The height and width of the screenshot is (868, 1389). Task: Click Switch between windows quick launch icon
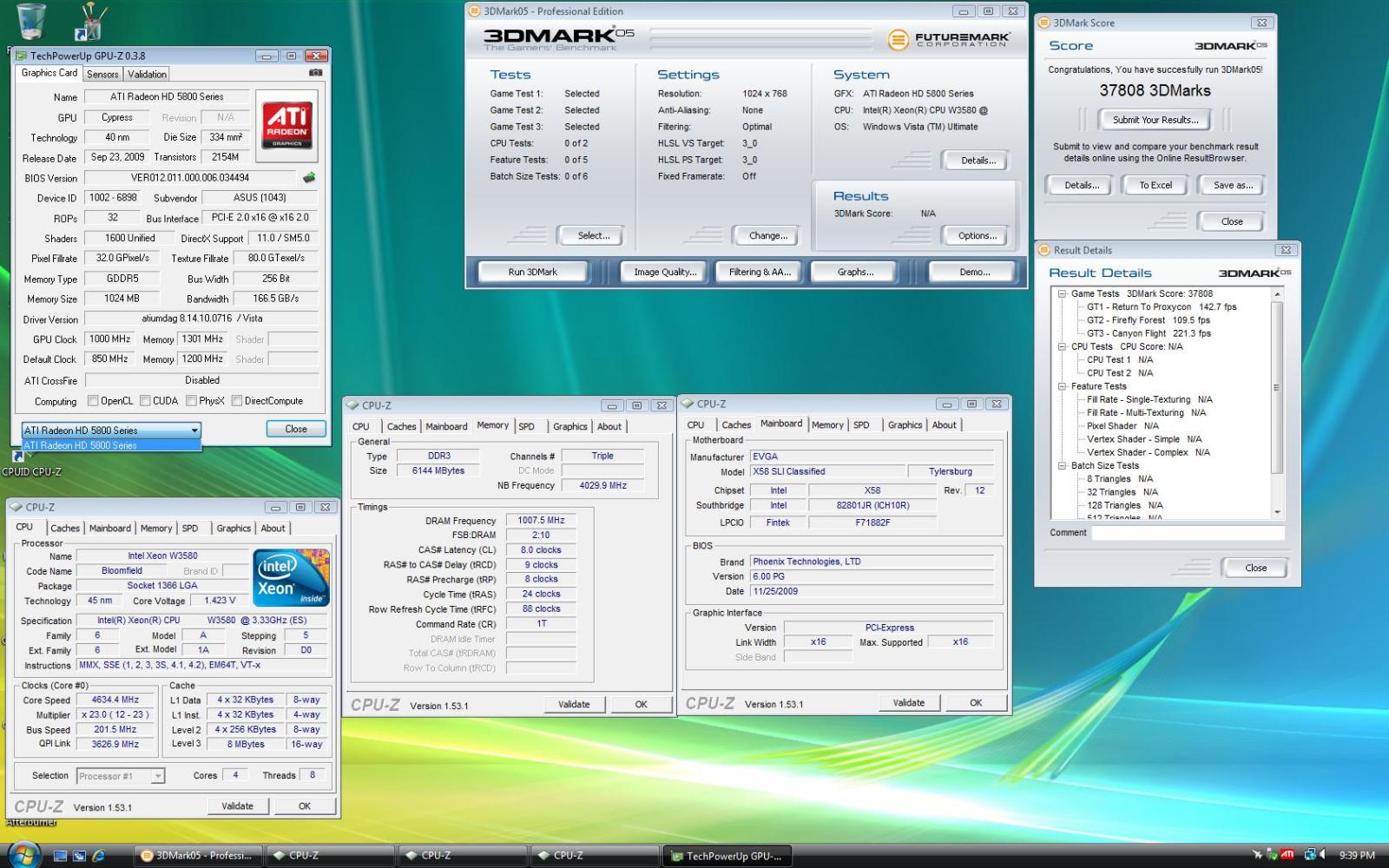79,856
